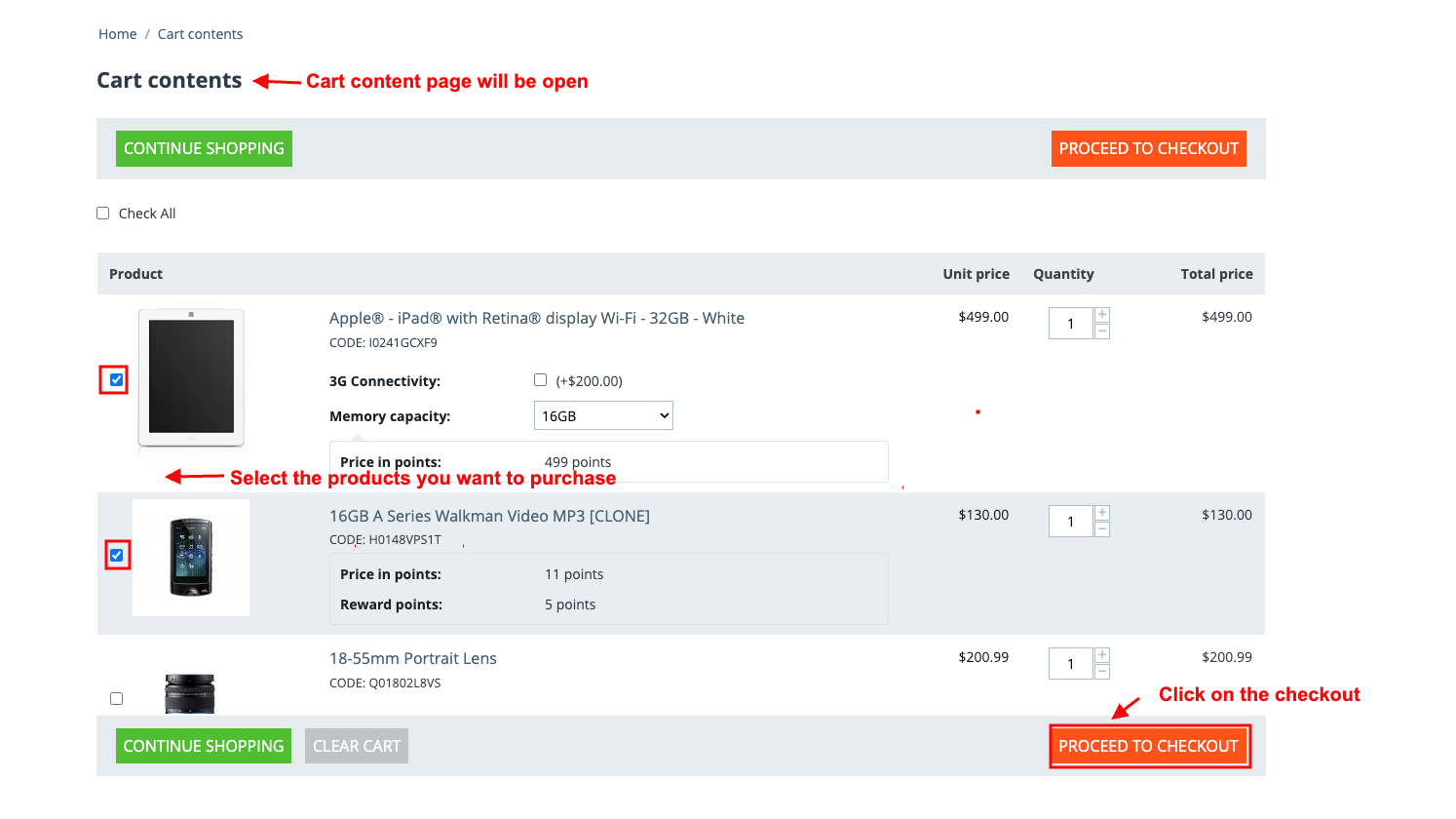Open the Walkman MP3 product thumbnail

pos(191,558)
